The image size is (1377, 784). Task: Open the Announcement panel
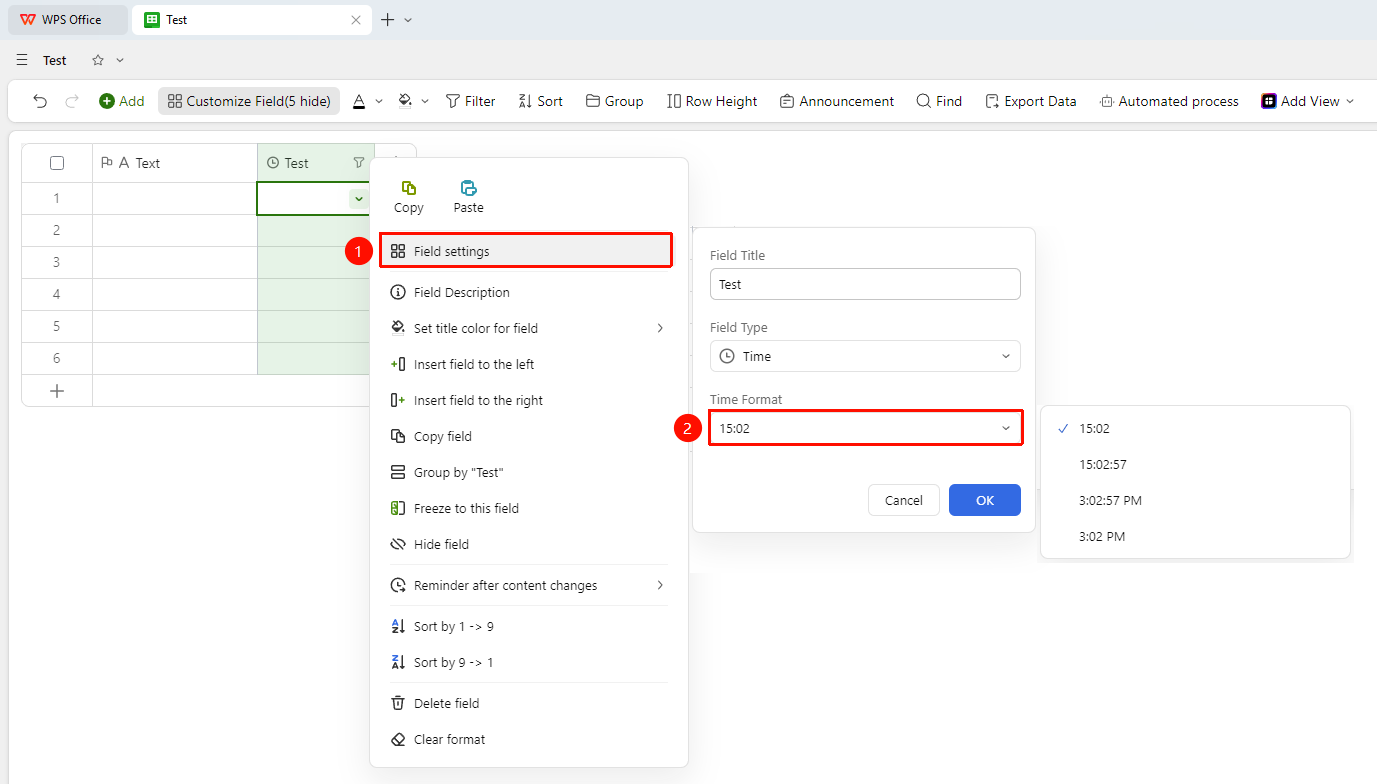click(x=837, y=101)
